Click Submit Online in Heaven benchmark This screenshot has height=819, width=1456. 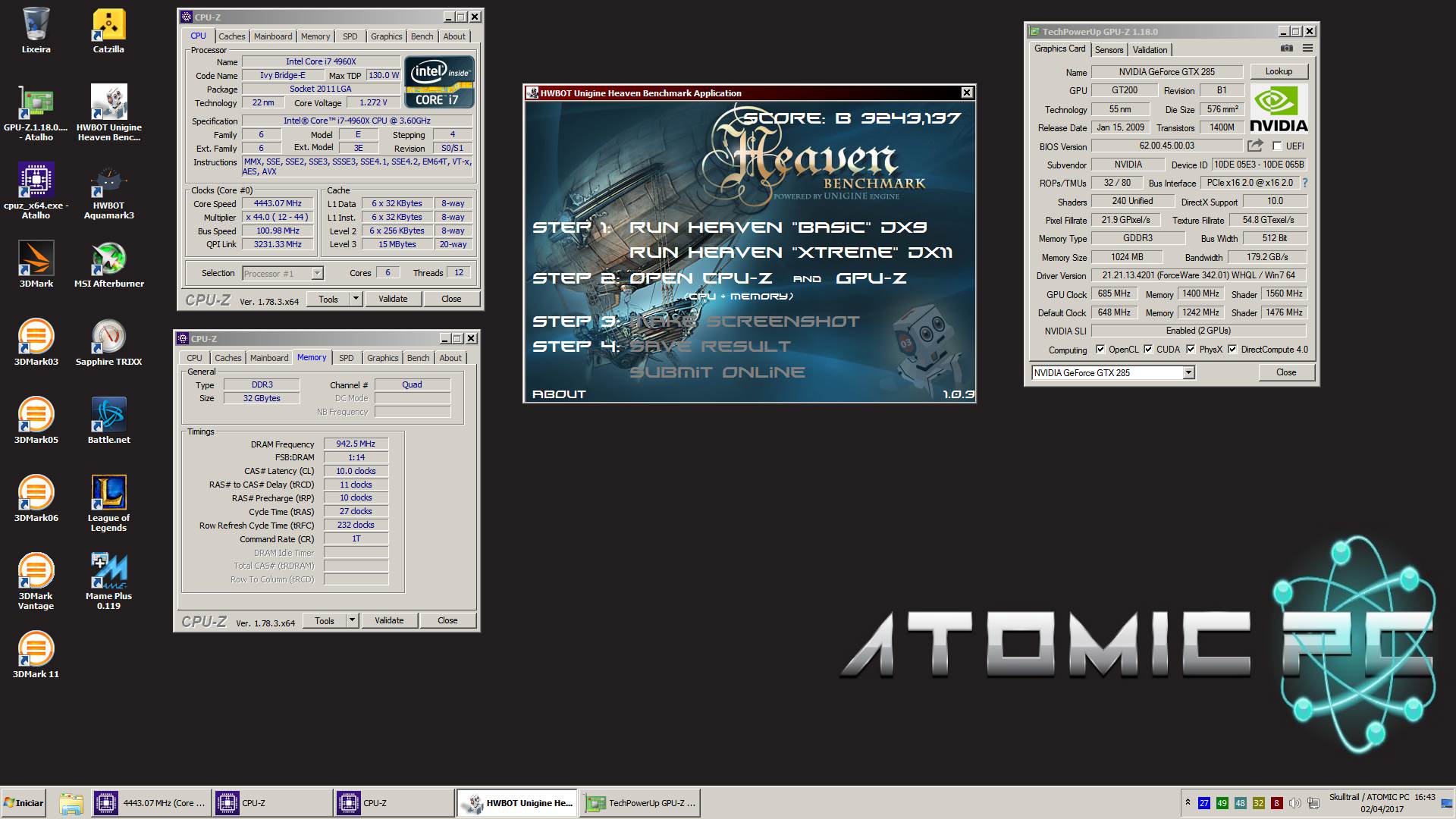click(717, 372)
